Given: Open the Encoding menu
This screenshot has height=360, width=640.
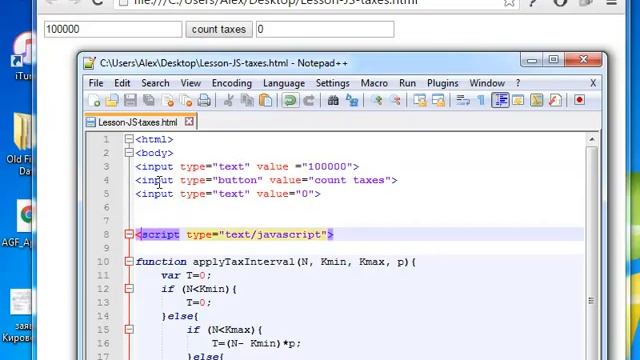Looking at the screenshot, I should (232, 83).
